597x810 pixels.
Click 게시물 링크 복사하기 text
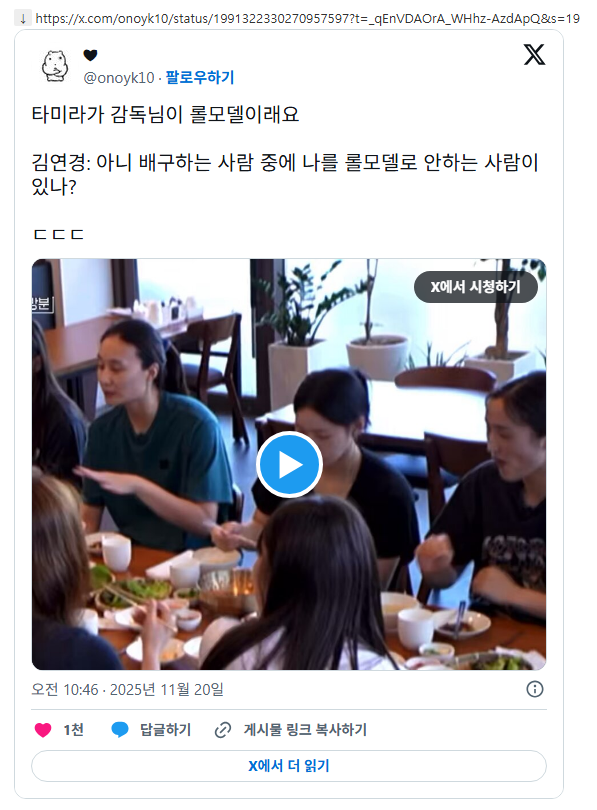305,730
